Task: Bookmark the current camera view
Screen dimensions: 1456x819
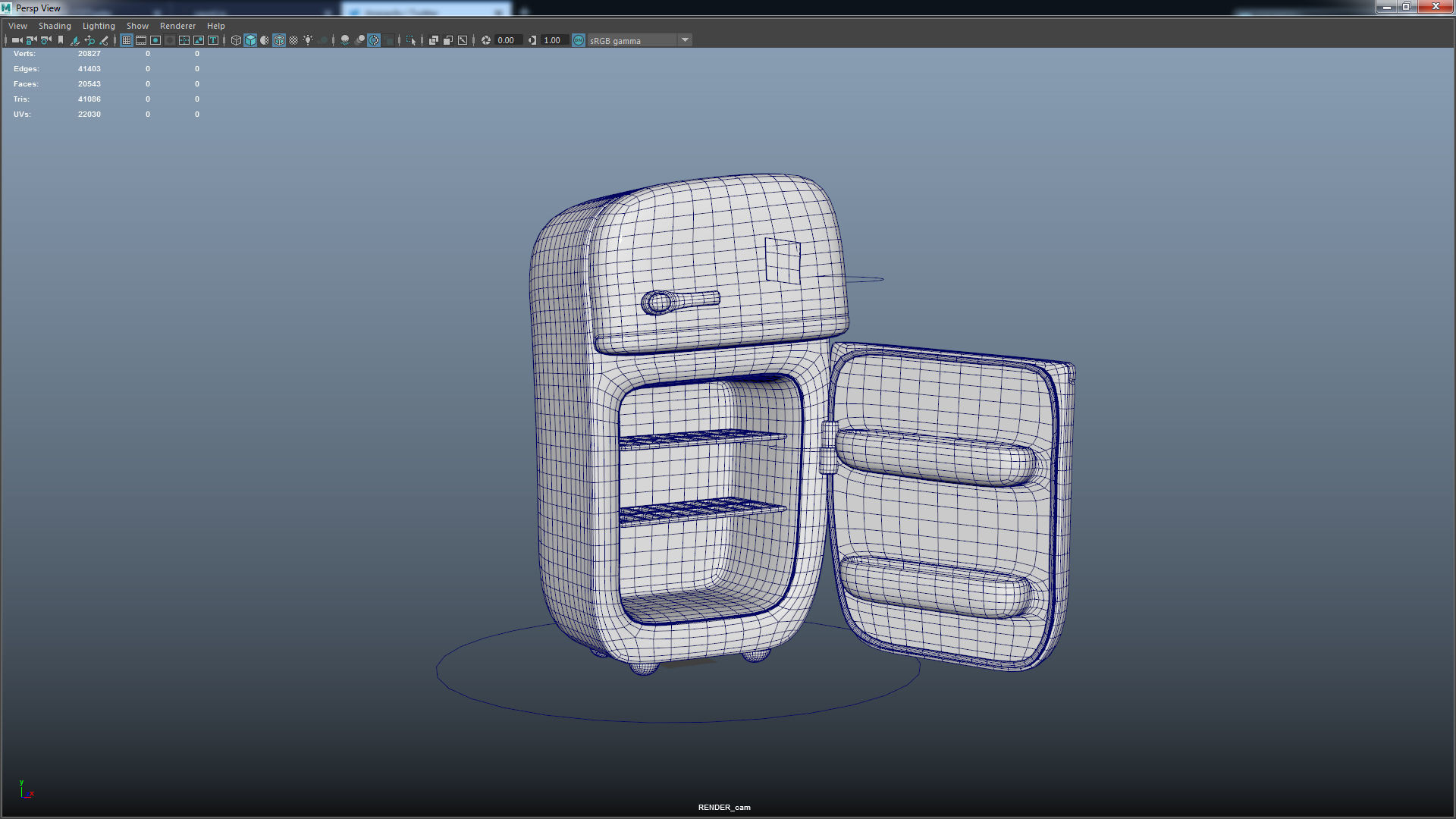Action: [60, 40]
